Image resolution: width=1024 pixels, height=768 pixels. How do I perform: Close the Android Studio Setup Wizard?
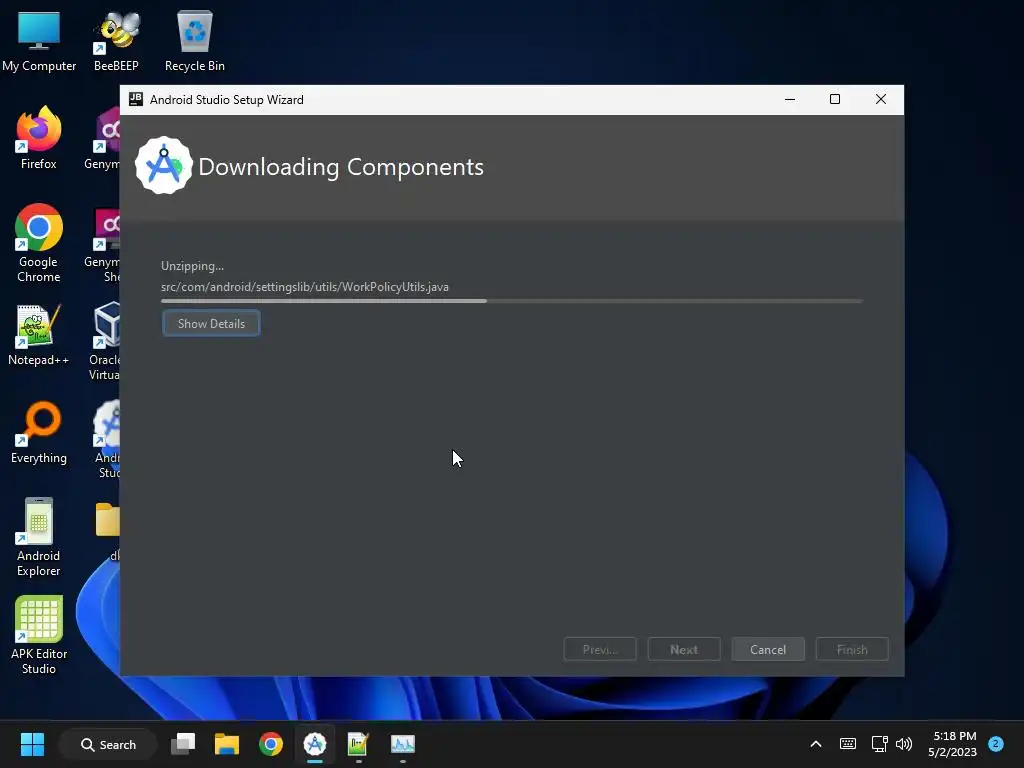point(880,99)
